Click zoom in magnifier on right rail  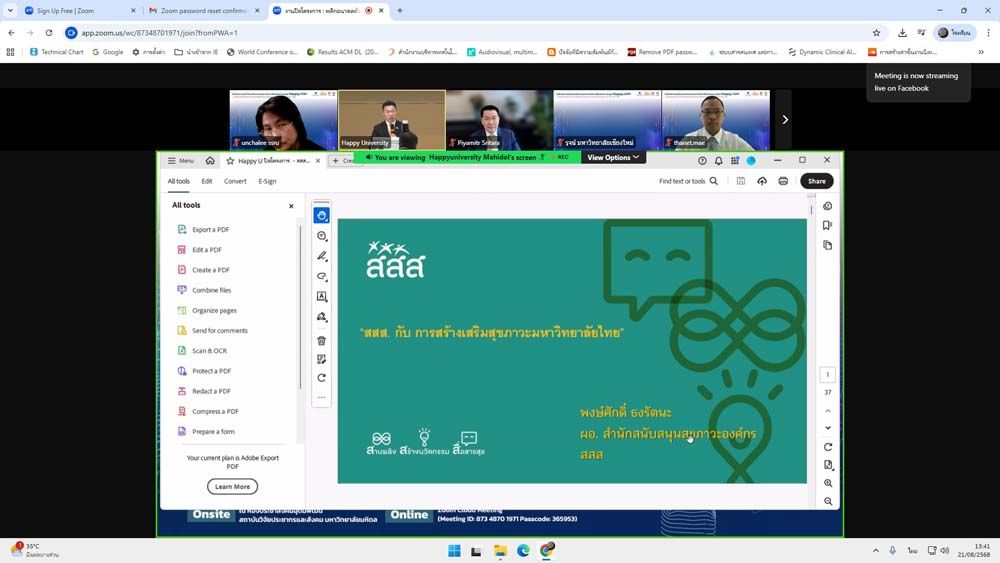[828, 483]
